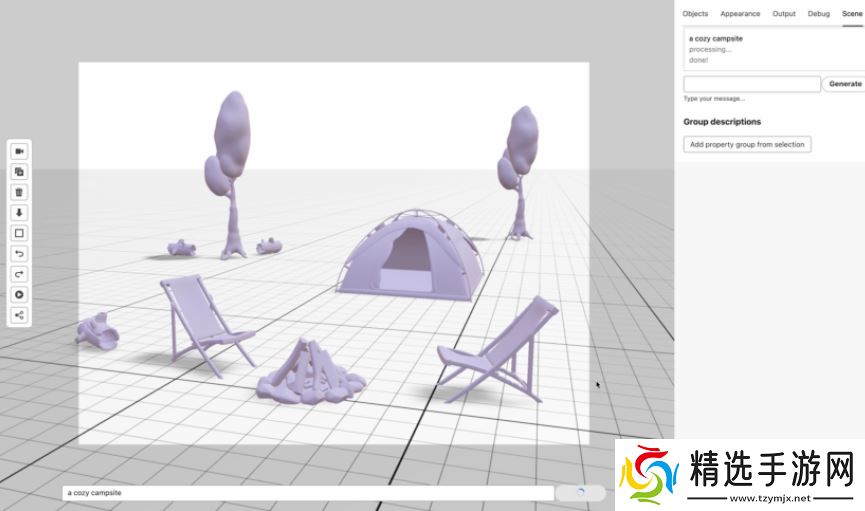The height and width of the screenshot is (511, 865).
Task: Click the share icon in the left toolbar
Action: [x=19, y=315]
